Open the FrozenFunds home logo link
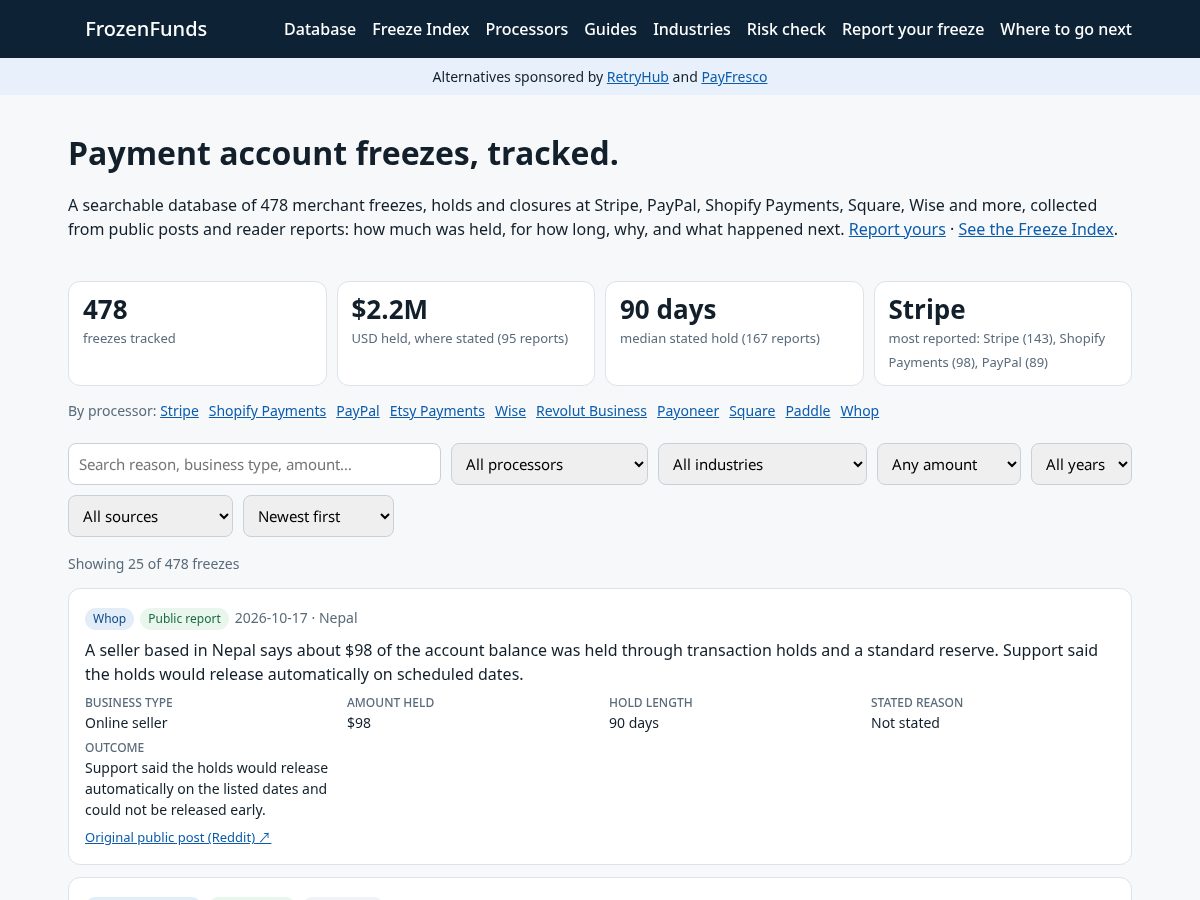The image size is (1200, 900). point(146,29)
